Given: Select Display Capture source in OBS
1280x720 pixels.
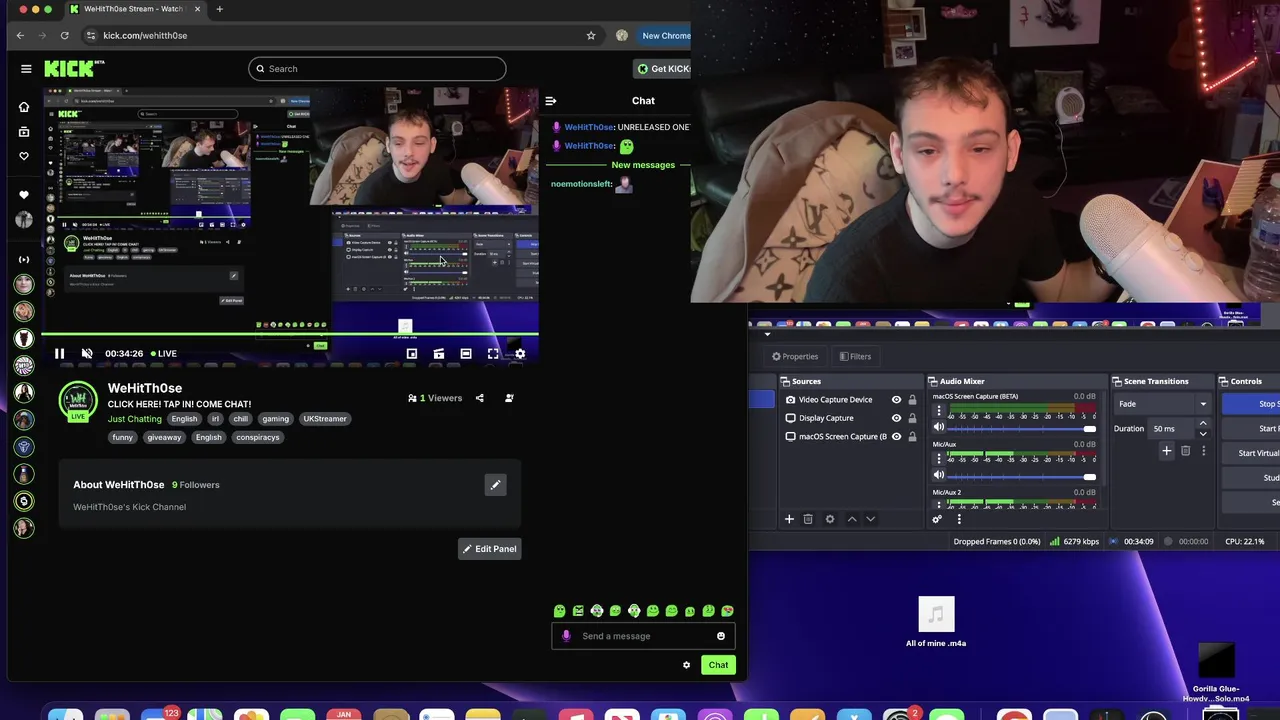Looking at the screenshot, I should pos(826,418).
